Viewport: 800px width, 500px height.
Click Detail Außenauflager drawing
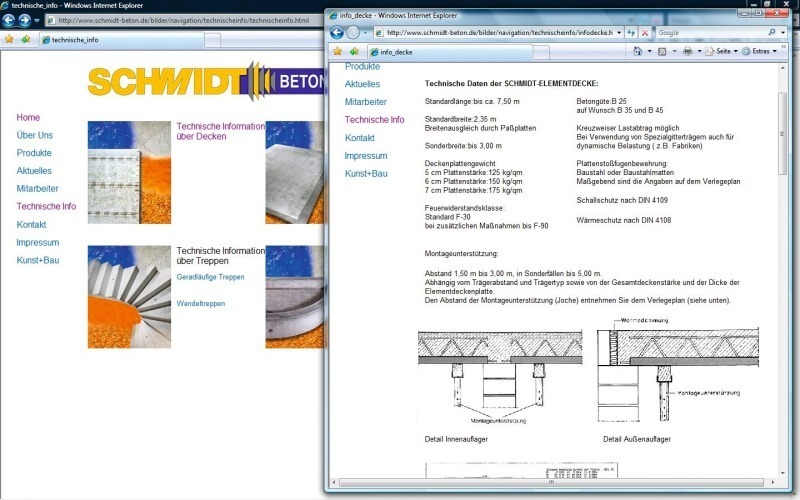click(678, 370)
